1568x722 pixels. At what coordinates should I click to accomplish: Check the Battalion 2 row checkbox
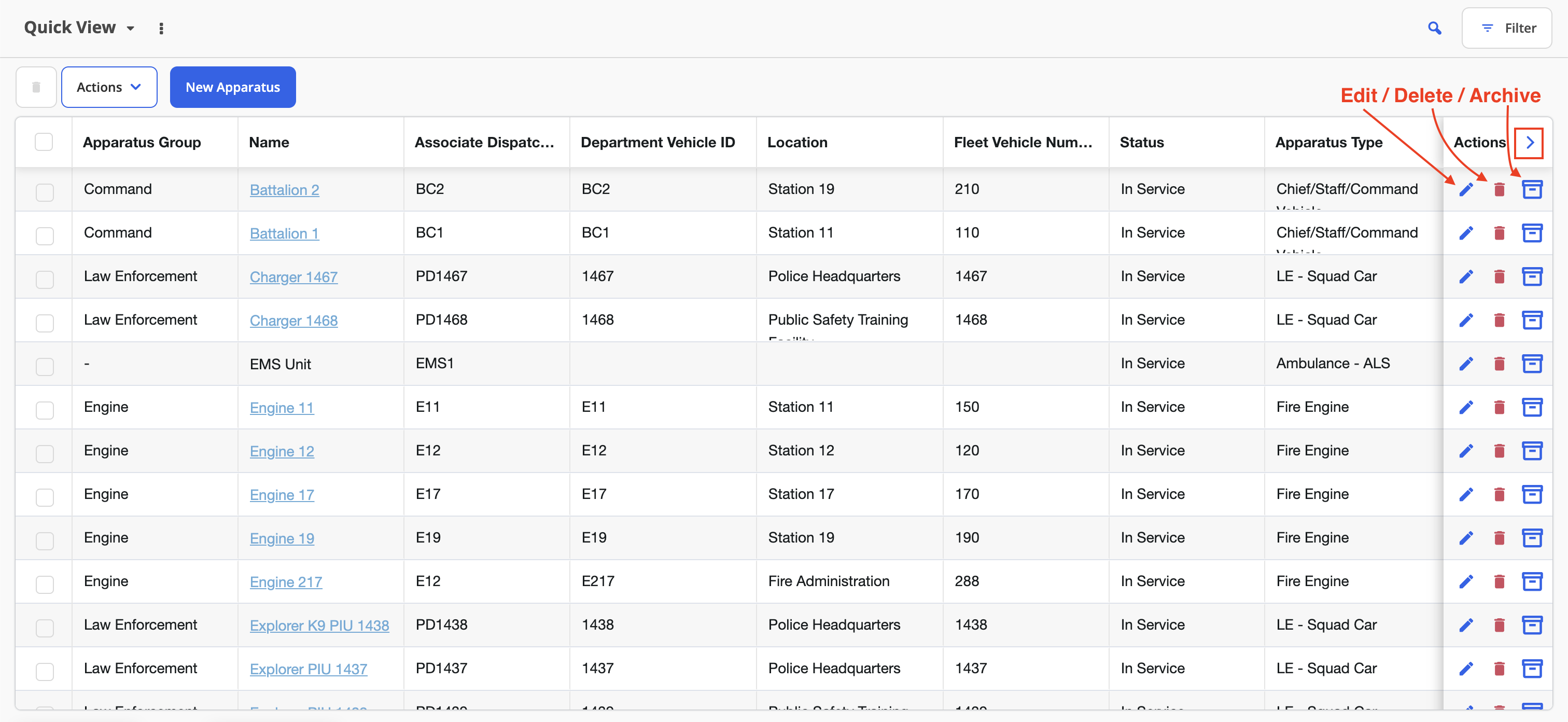pos(45,192)
